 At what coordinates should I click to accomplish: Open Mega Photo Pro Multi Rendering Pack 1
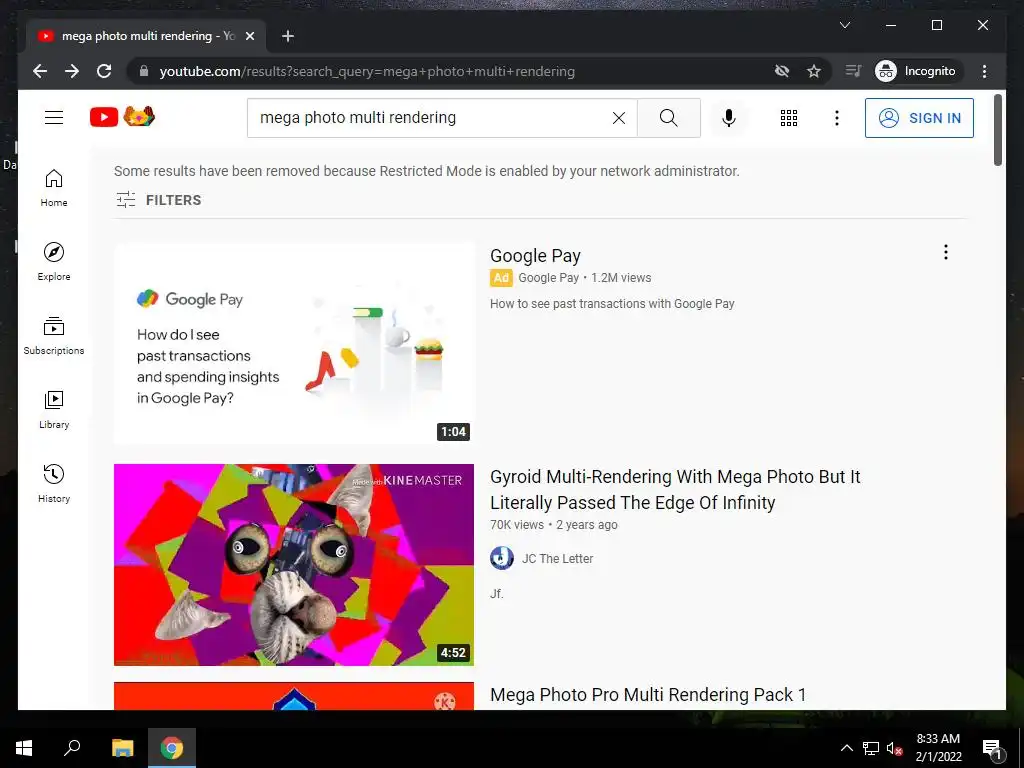pos(648,695)
